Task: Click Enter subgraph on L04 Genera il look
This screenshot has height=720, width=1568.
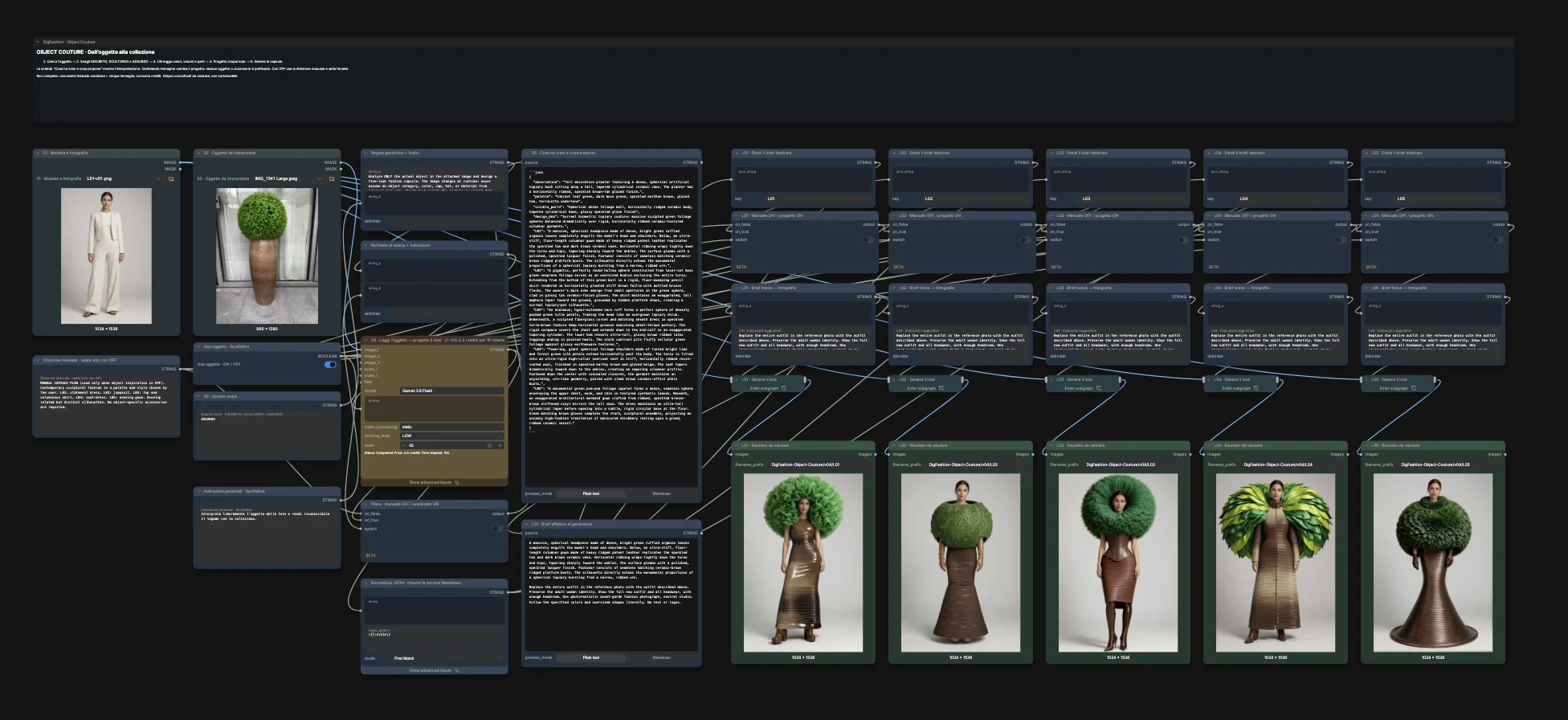Action: pos(1240,388)
